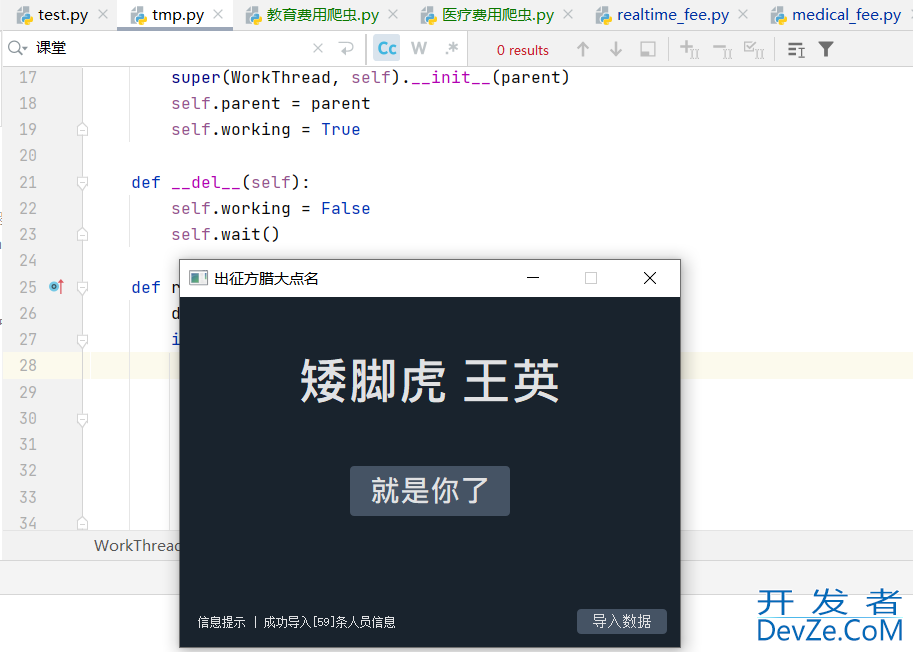Click line number 17 in gutter
The image size is (913, 652).
coord(28,77)
